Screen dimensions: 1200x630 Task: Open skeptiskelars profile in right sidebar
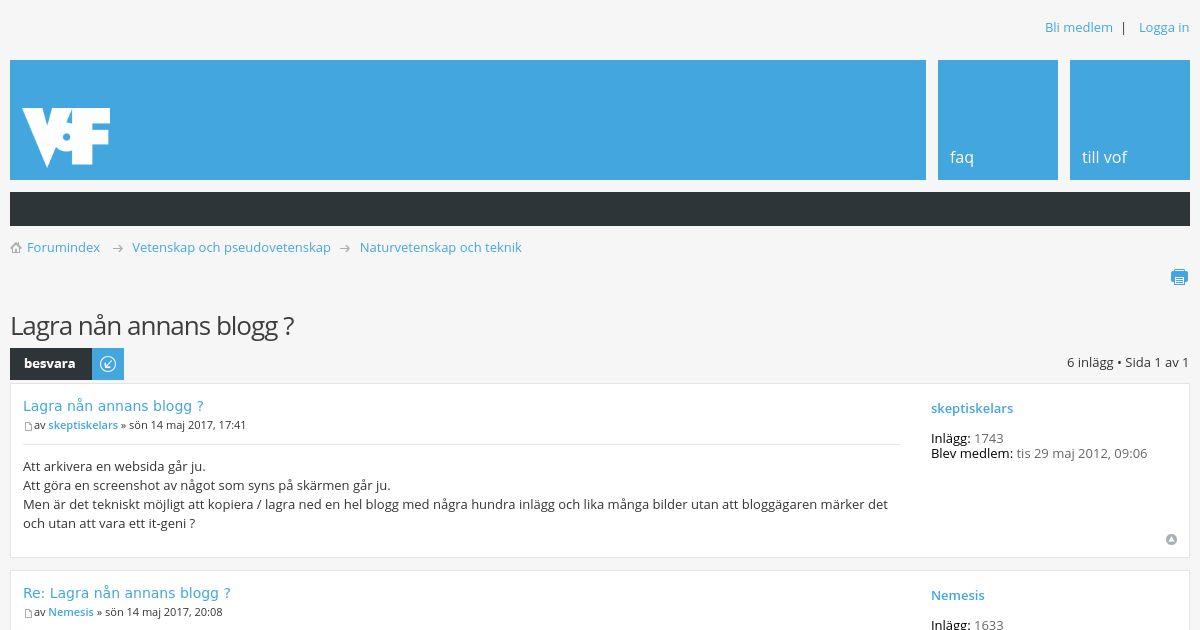pyautogui.click(x=972, y=408)
